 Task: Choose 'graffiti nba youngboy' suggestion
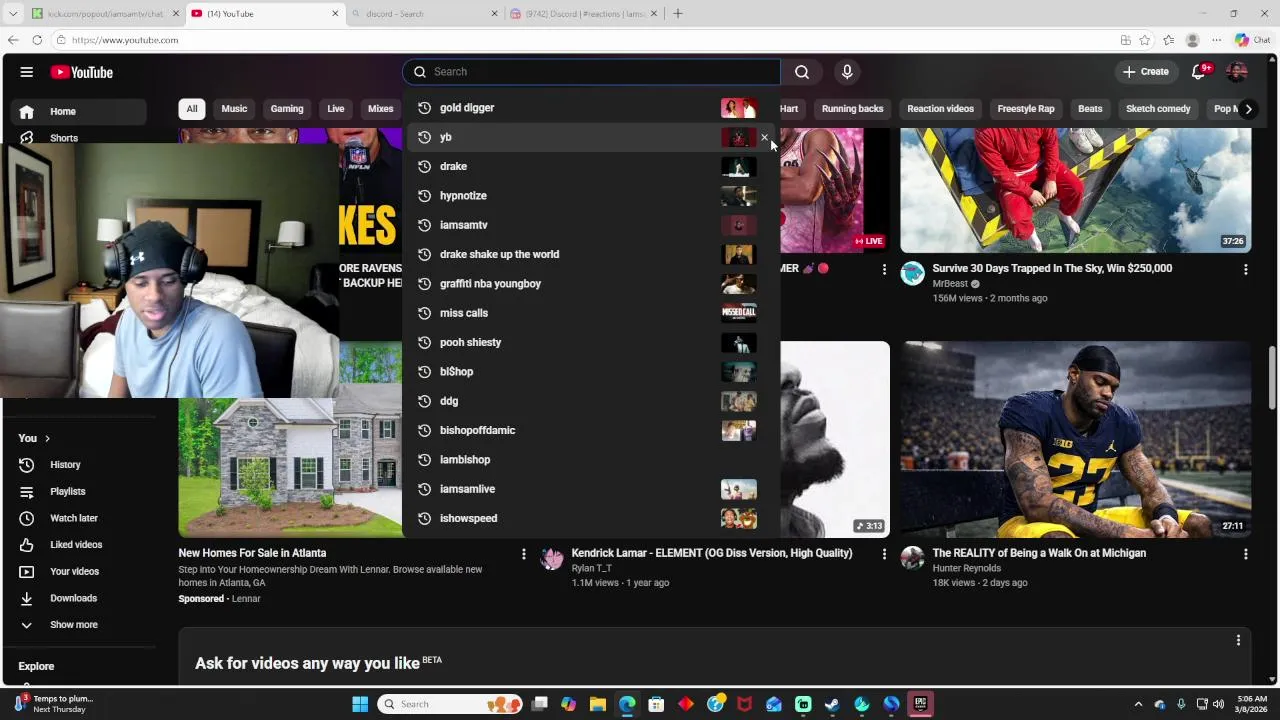tap(591, 284)
